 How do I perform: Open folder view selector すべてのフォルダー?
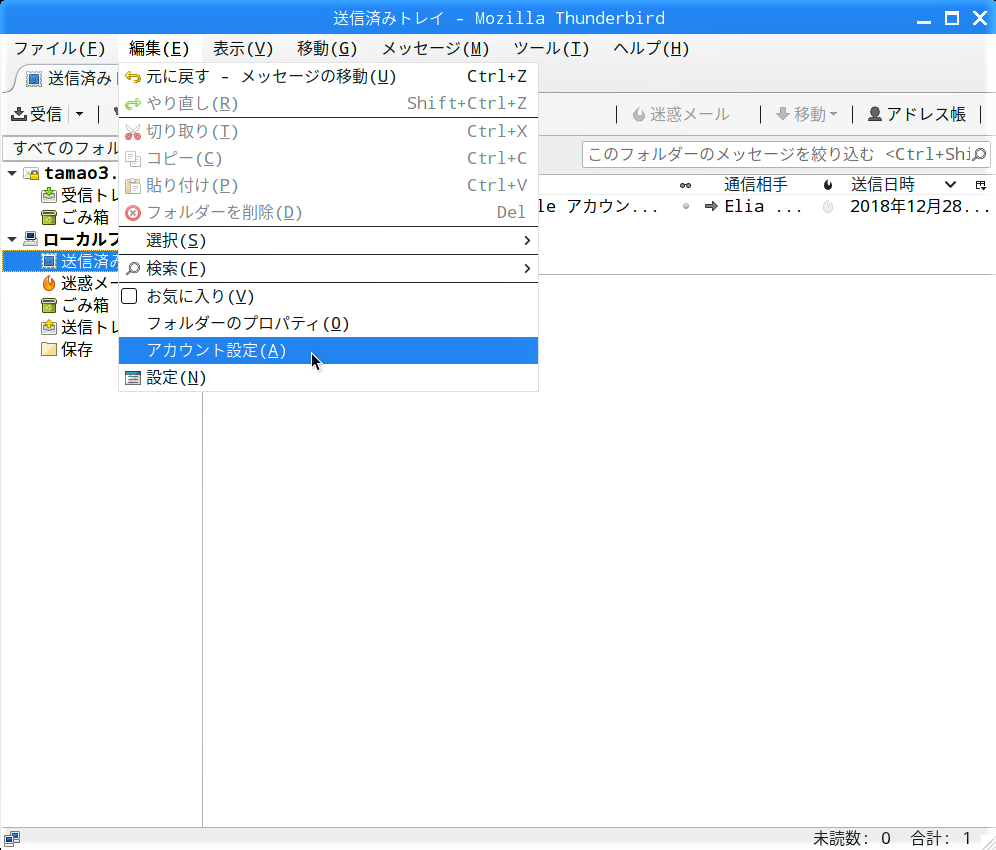click(61, 148)
